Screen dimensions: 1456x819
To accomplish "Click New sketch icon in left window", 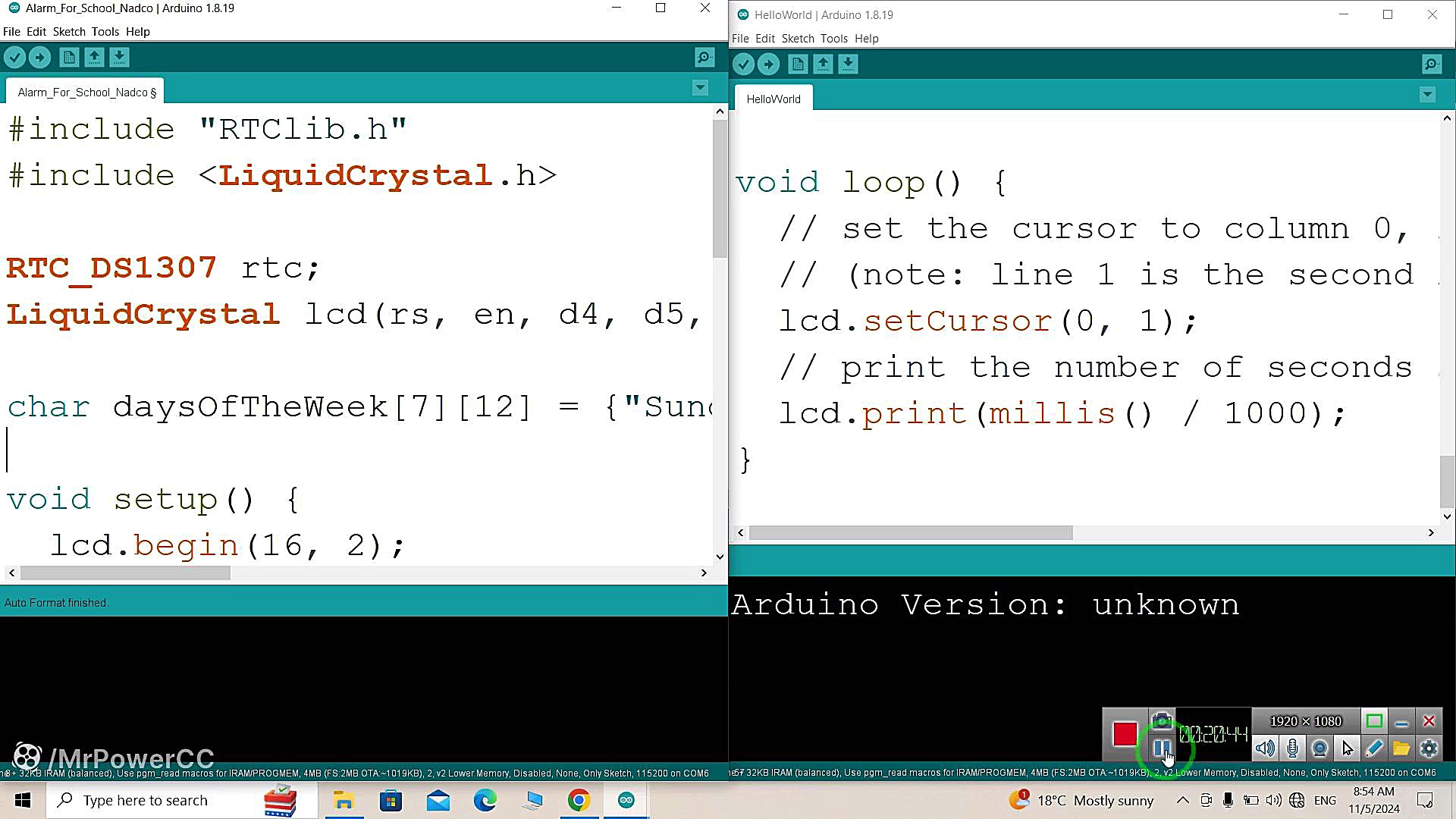I will click(69, 58).
